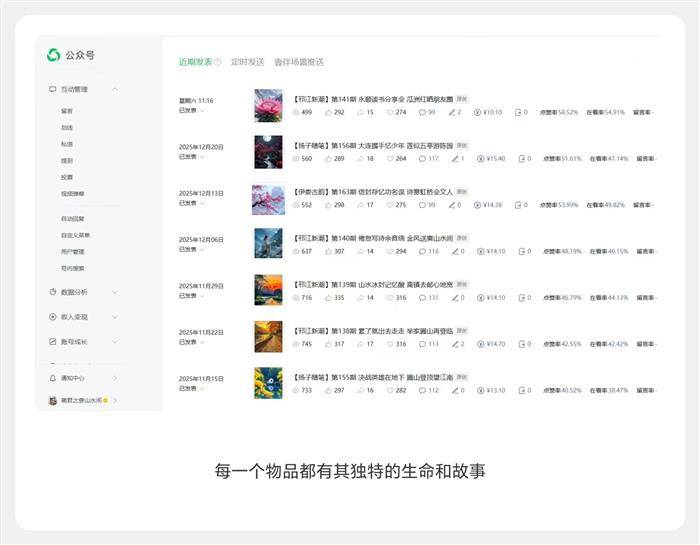Click the 互动管理 chat icon in sidebar
The height and width of the screenshot is (545, 700).
[53, 89]
